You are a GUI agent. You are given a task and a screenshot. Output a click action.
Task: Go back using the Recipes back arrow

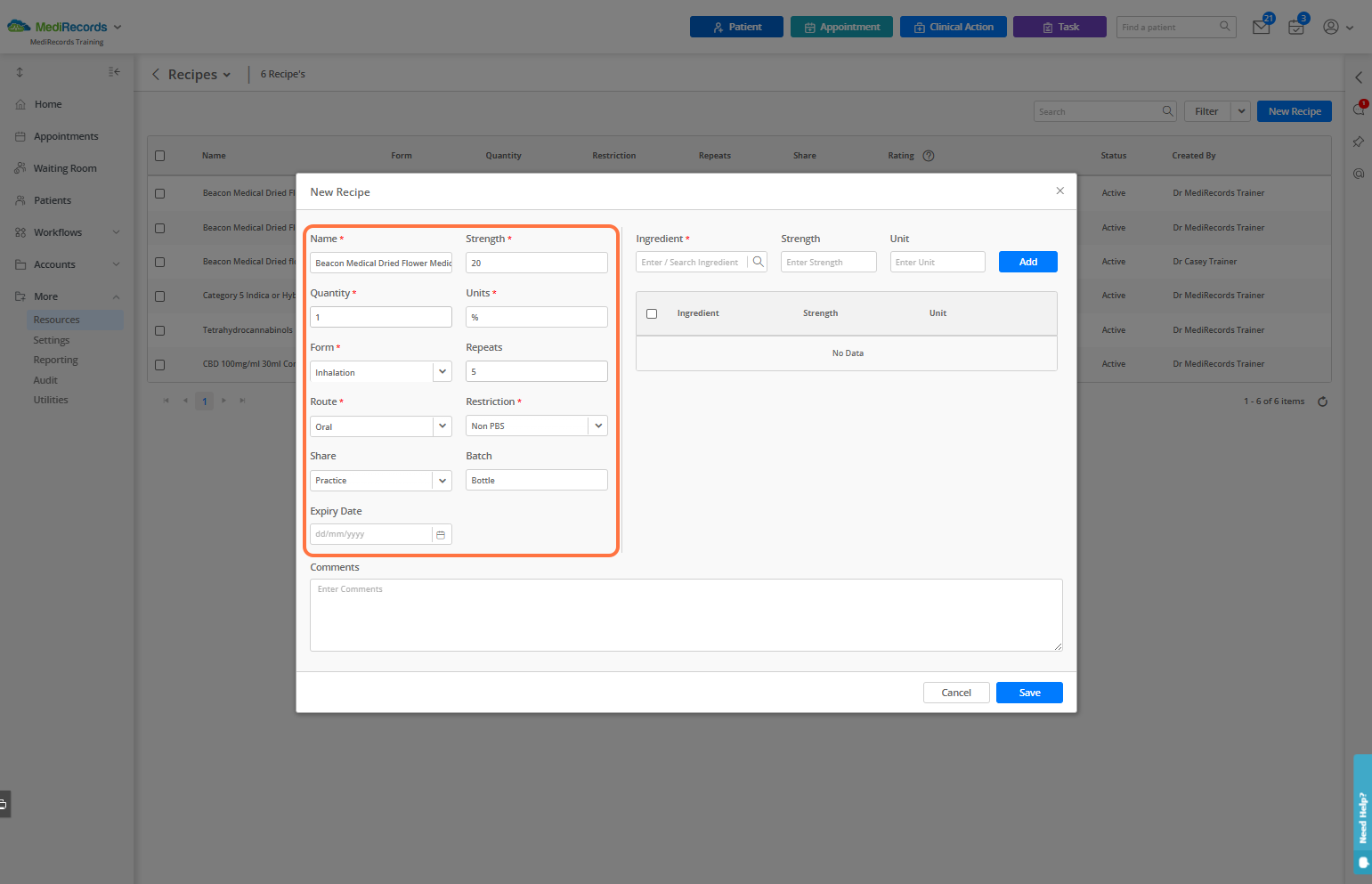156,74
